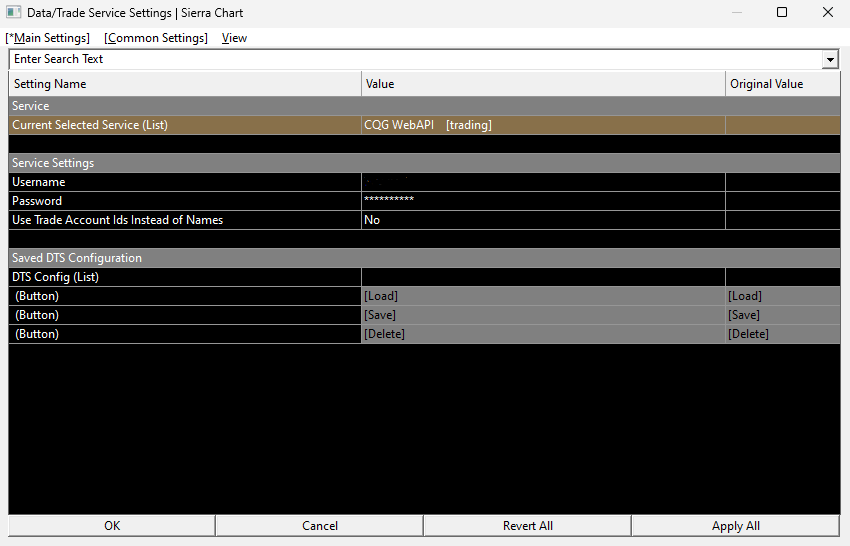
Task: Close the Data/Trade Service Settings window
Action: point(828,12)
